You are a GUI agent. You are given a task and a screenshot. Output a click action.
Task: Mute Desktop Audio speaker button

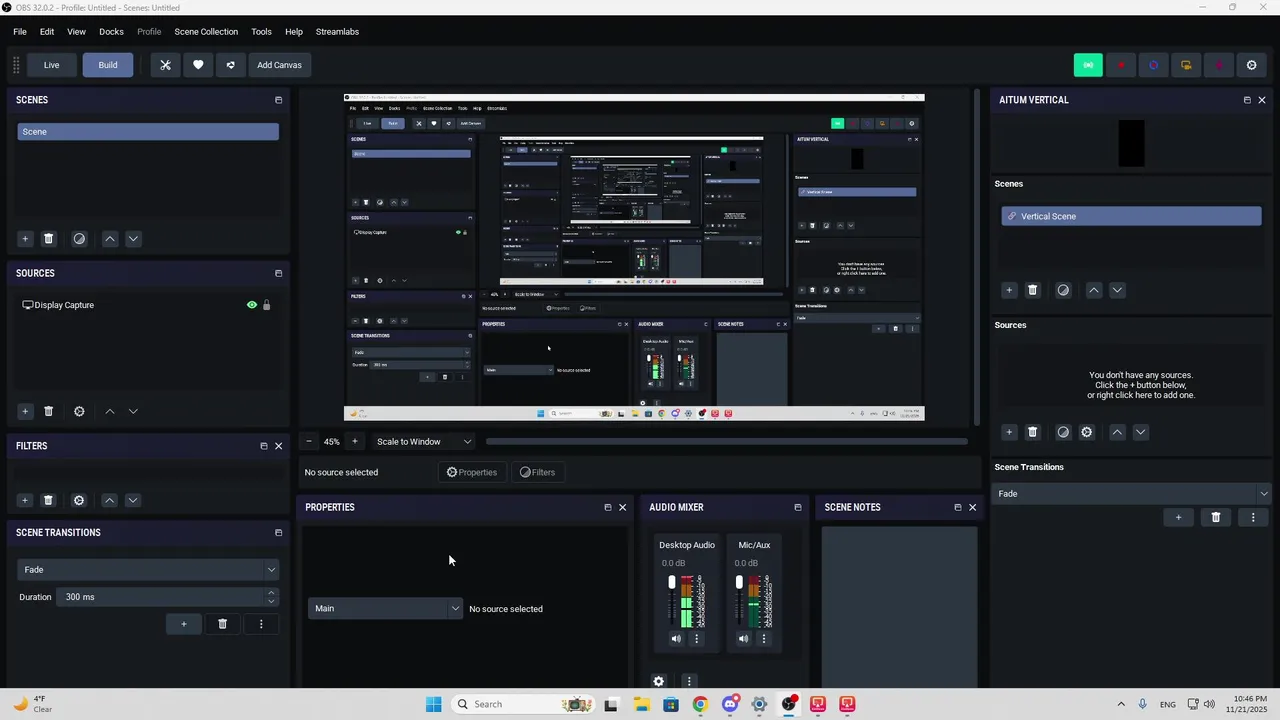[x=676, y=639]
